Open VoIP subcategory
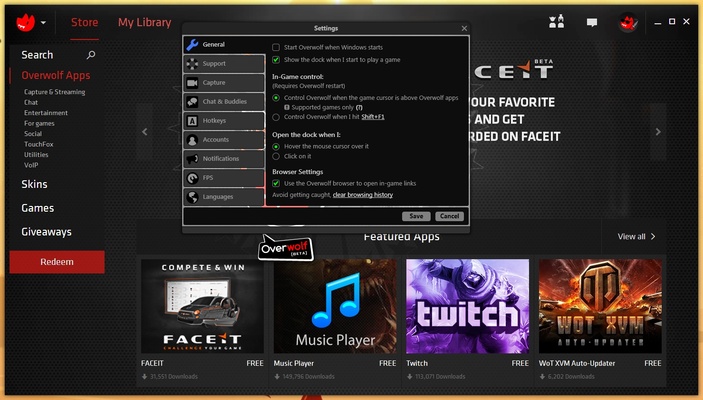Viewport: 703px width, 400px height. pyautogui.click(x=31, y=165)
